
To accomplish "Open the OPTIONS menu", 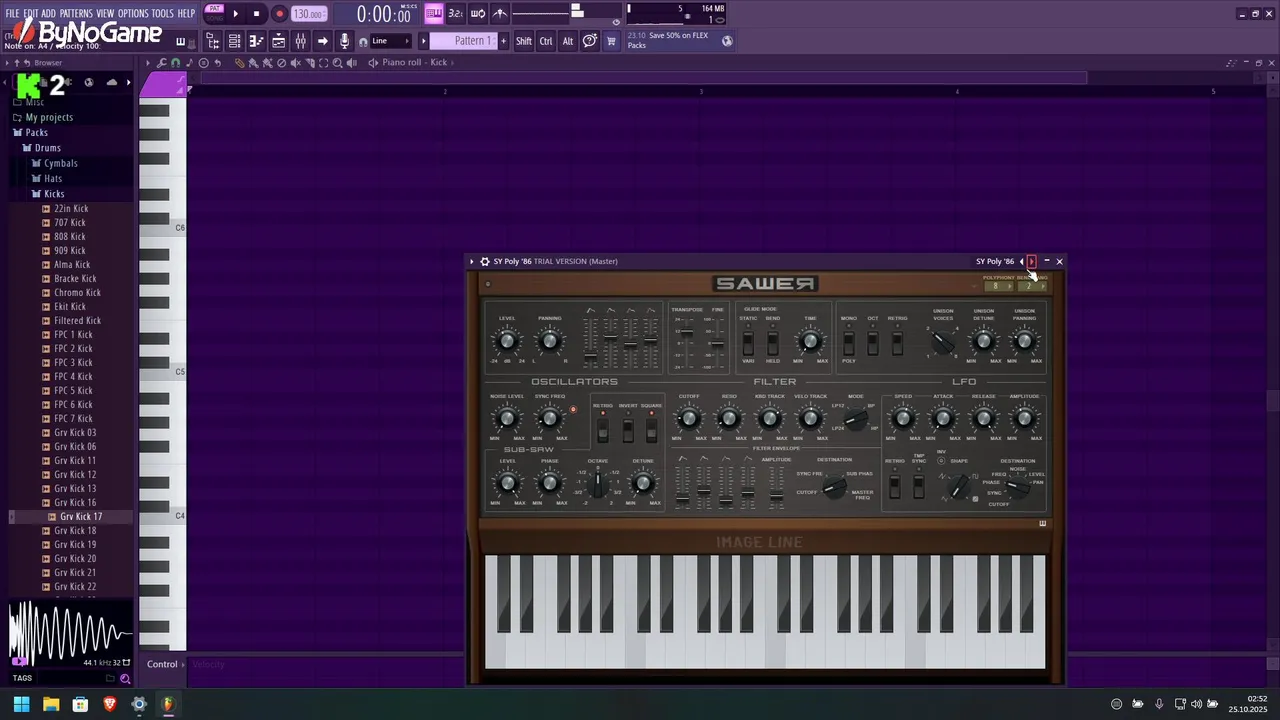I will [x=133, y=14].
